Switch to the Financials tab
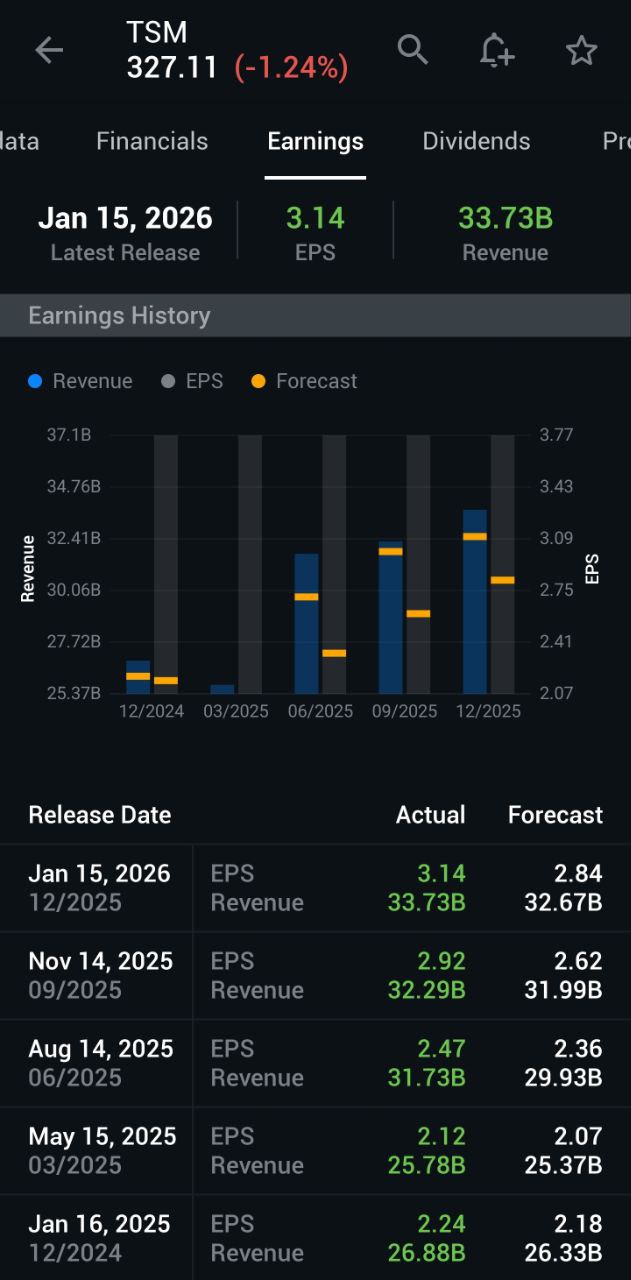This screenshot has width=631, height=1280. pyautogui.click(x=152, y=141)
